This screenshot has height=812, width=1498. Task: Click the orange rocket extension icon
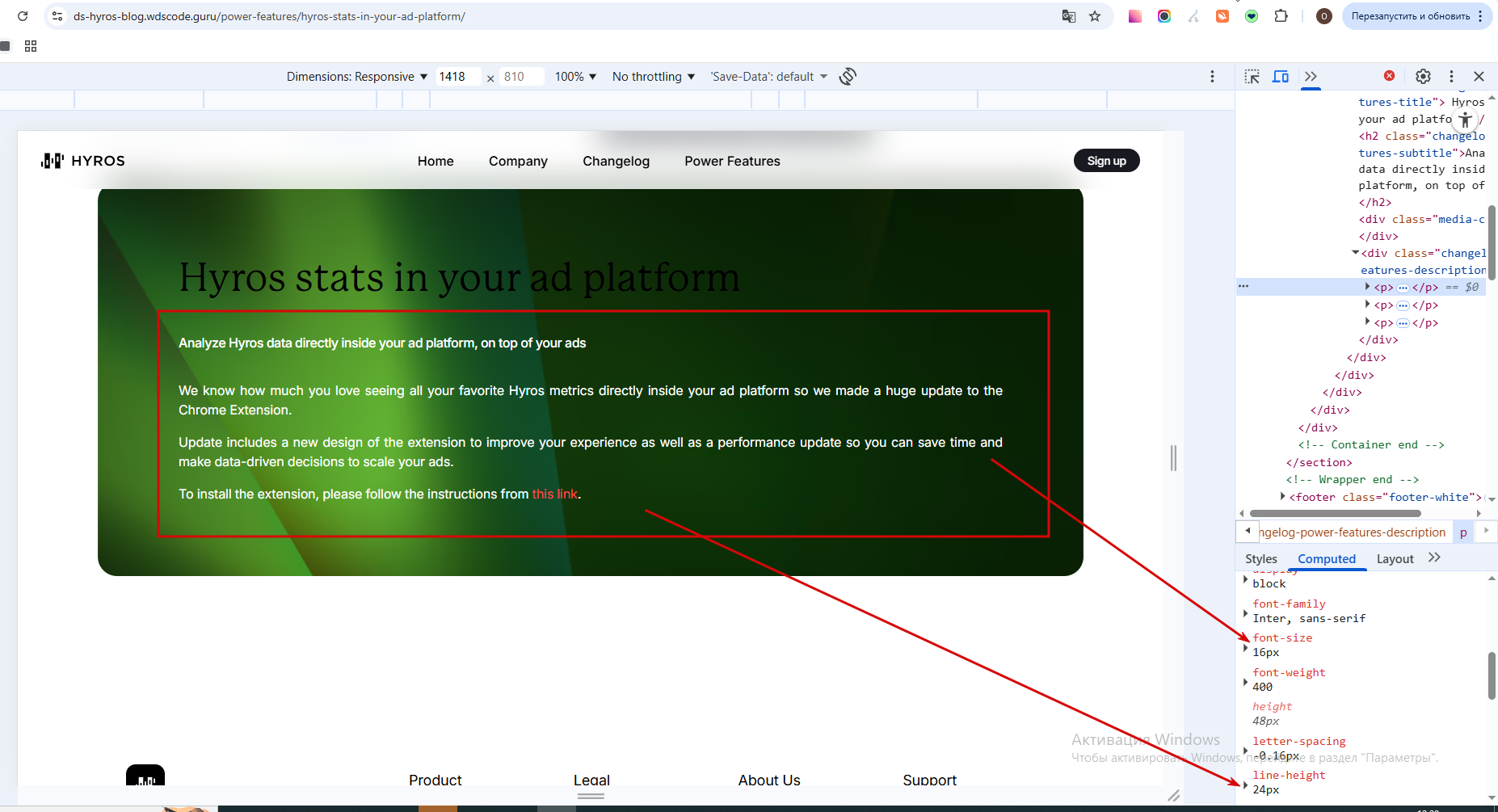pos(1222,16)
